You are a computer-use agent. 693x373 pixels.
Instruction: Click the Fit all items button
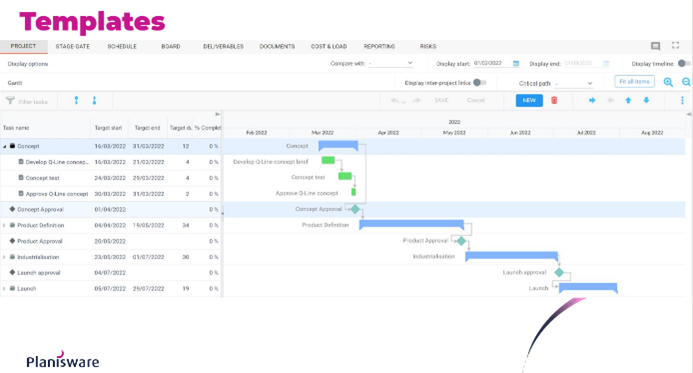[x=634, y=82]
